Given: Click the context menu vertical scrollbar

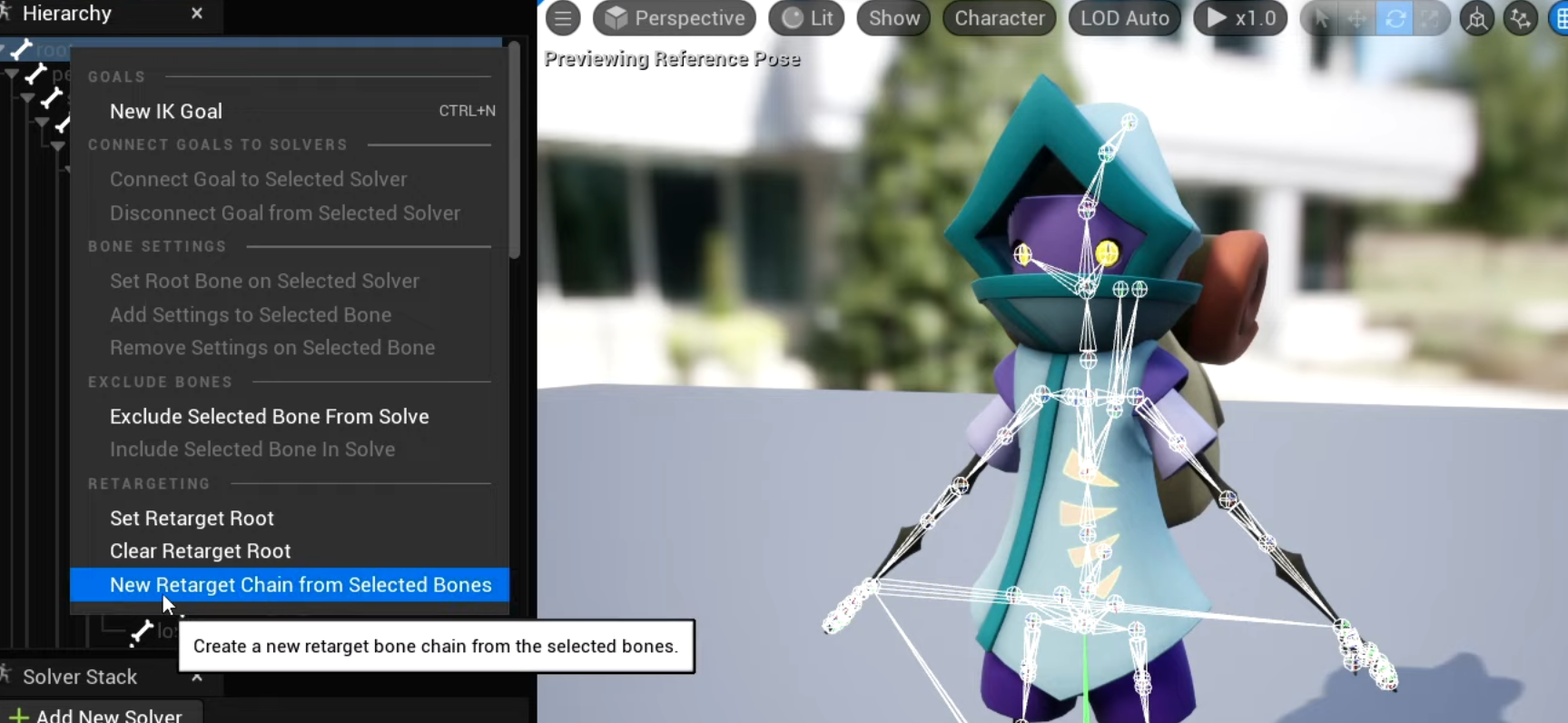Looking at the screenshot, I should tap(515, 150).
